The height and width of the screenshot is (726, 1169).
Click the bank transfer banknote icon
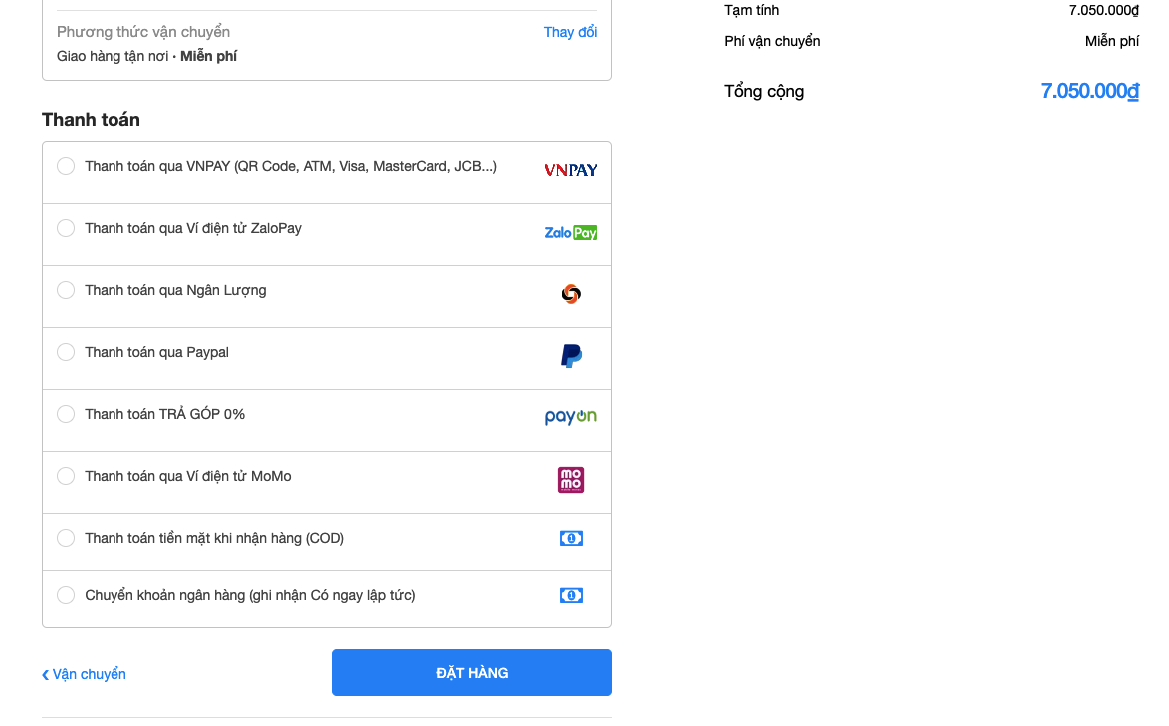click(571, 596)
